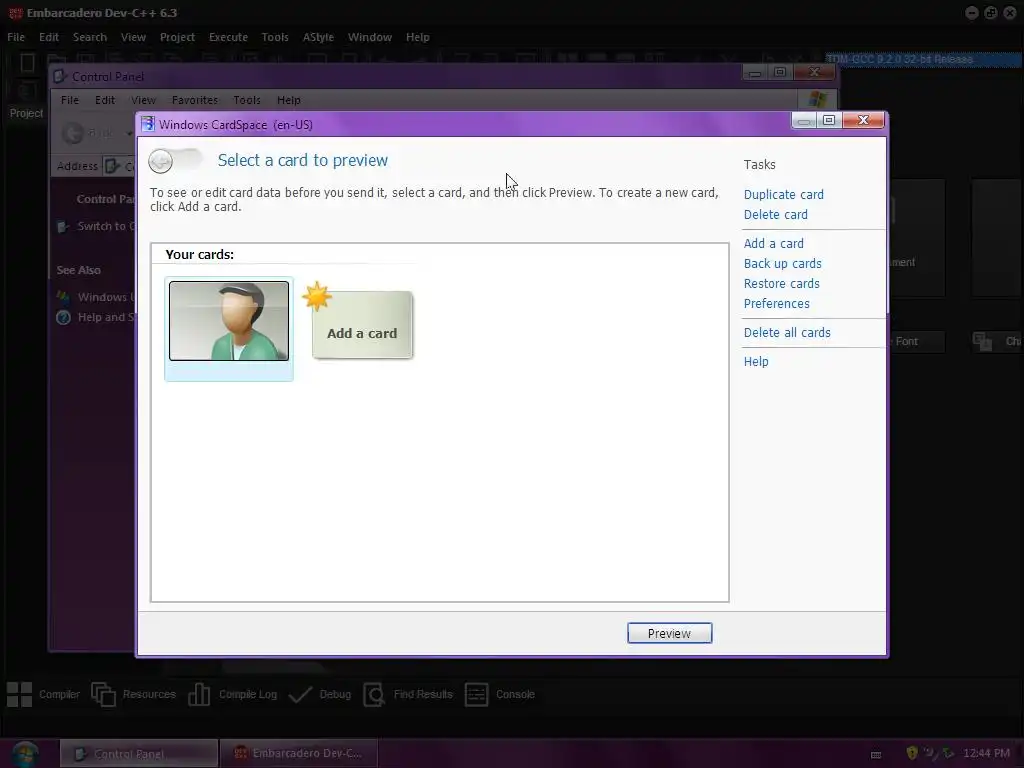Click the Add a card tile
Image resolution: width=1024 pixels, height=768 pixels.
[362, 325]
